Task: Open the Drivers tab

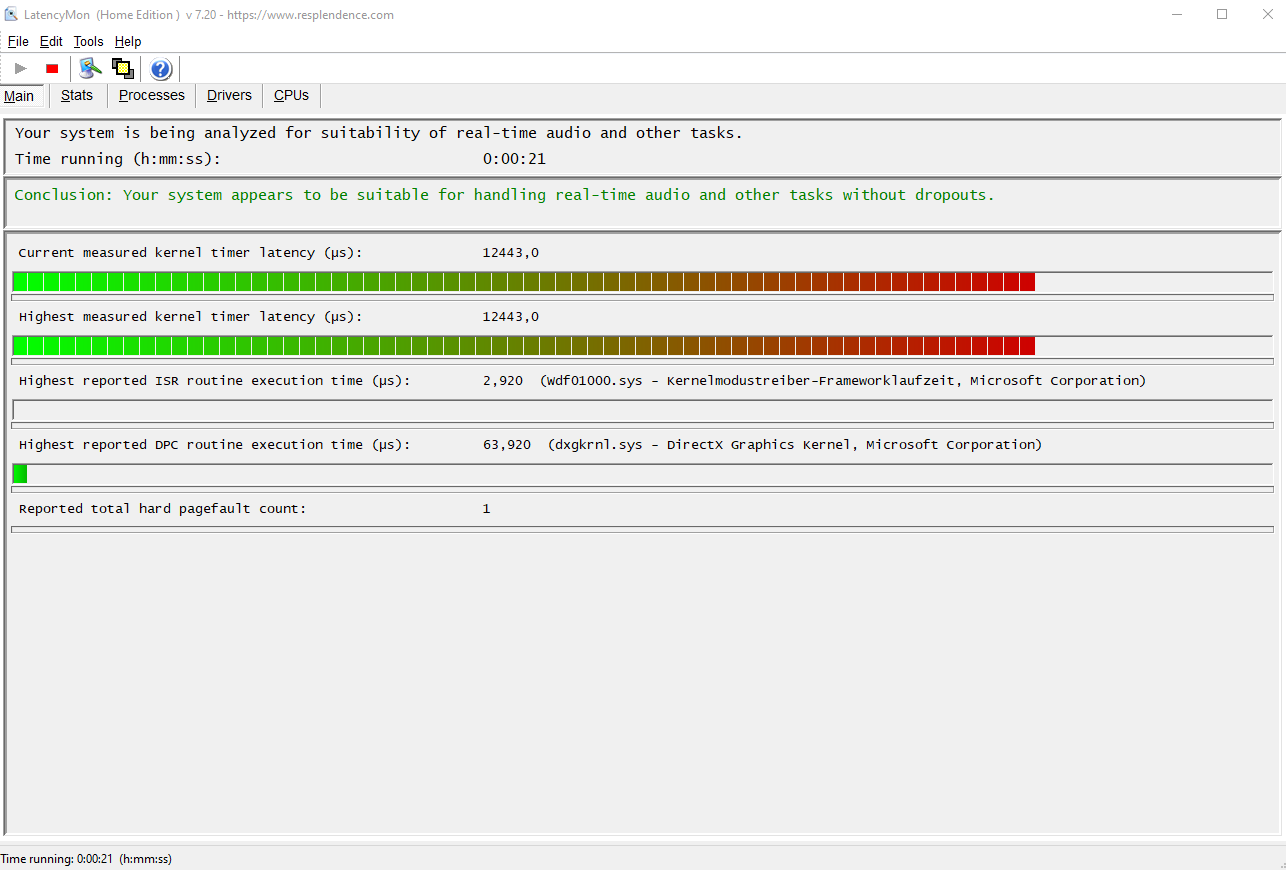Action: (229, 95)
